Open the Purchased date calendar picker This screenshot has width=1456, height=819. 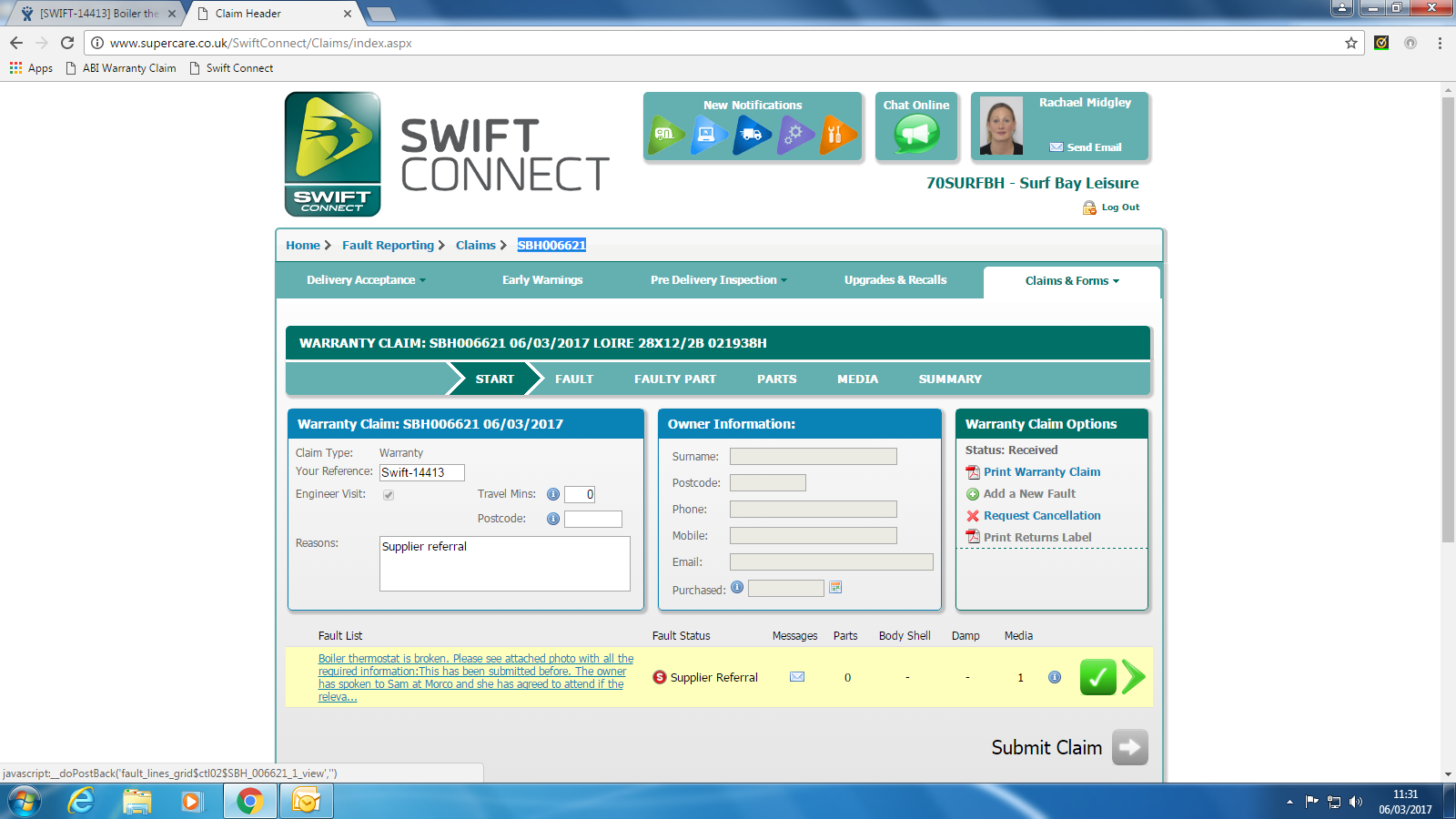click(x=835, y=588)
